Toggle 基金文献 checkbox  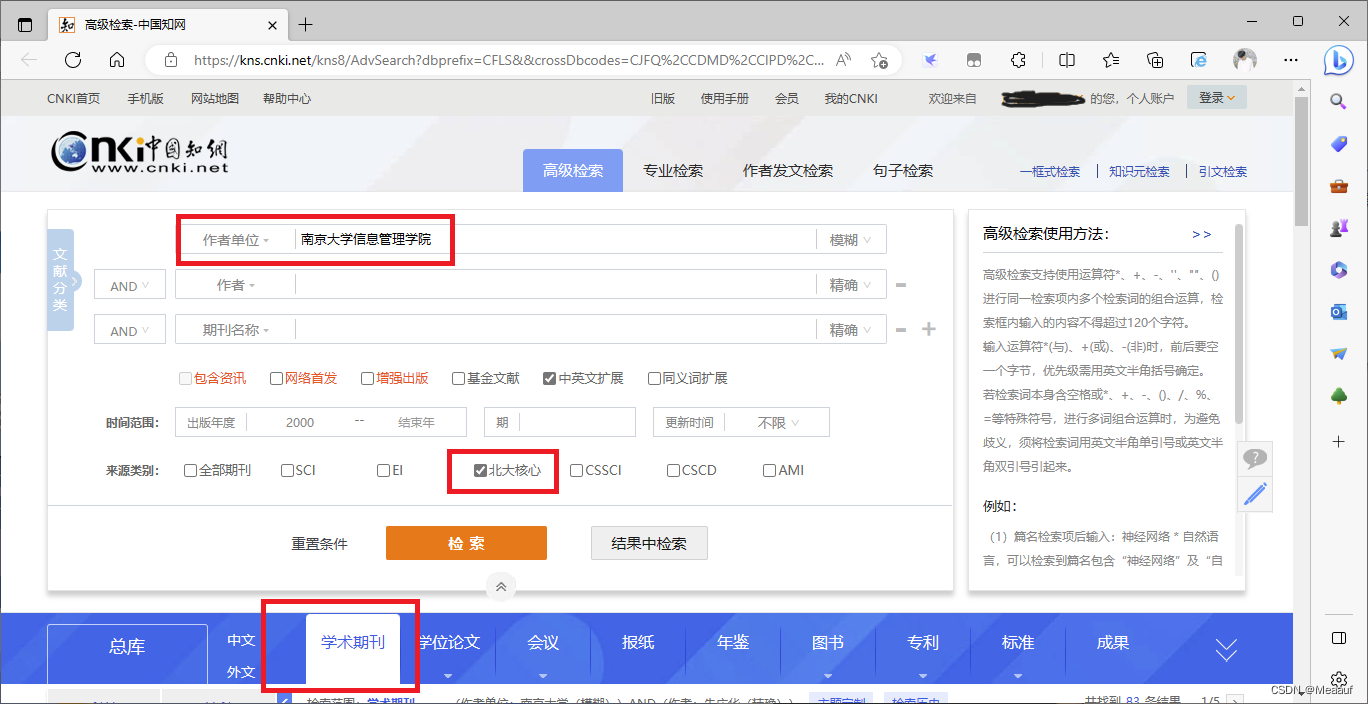(458, 378)
